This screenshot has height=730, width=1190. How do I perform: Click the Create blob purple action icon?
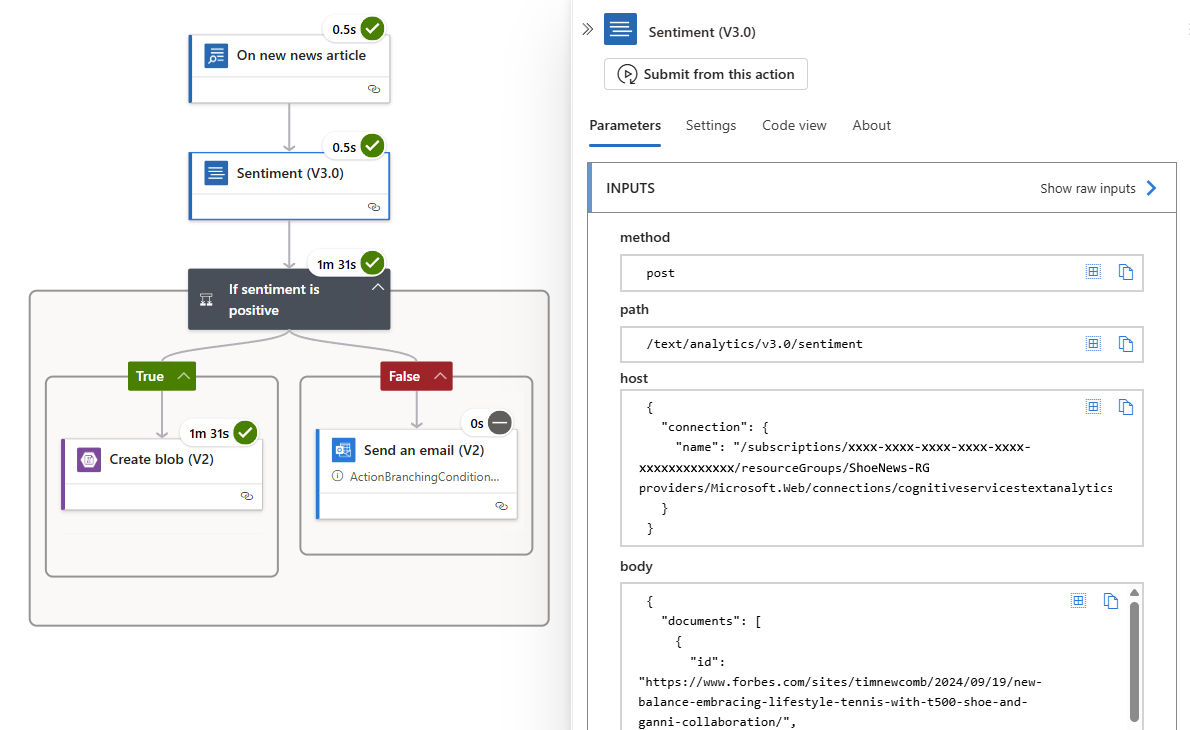point(89,459)
